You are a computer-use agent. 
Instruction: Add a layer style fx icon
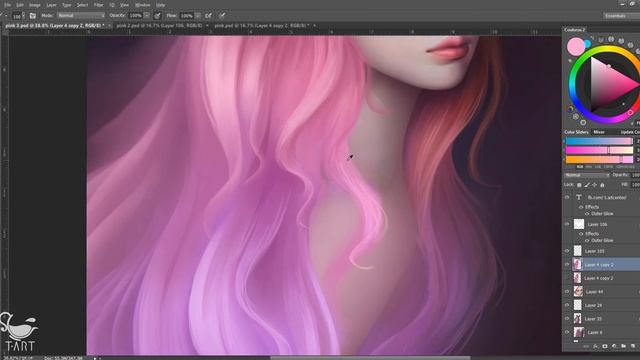[595, 346]
